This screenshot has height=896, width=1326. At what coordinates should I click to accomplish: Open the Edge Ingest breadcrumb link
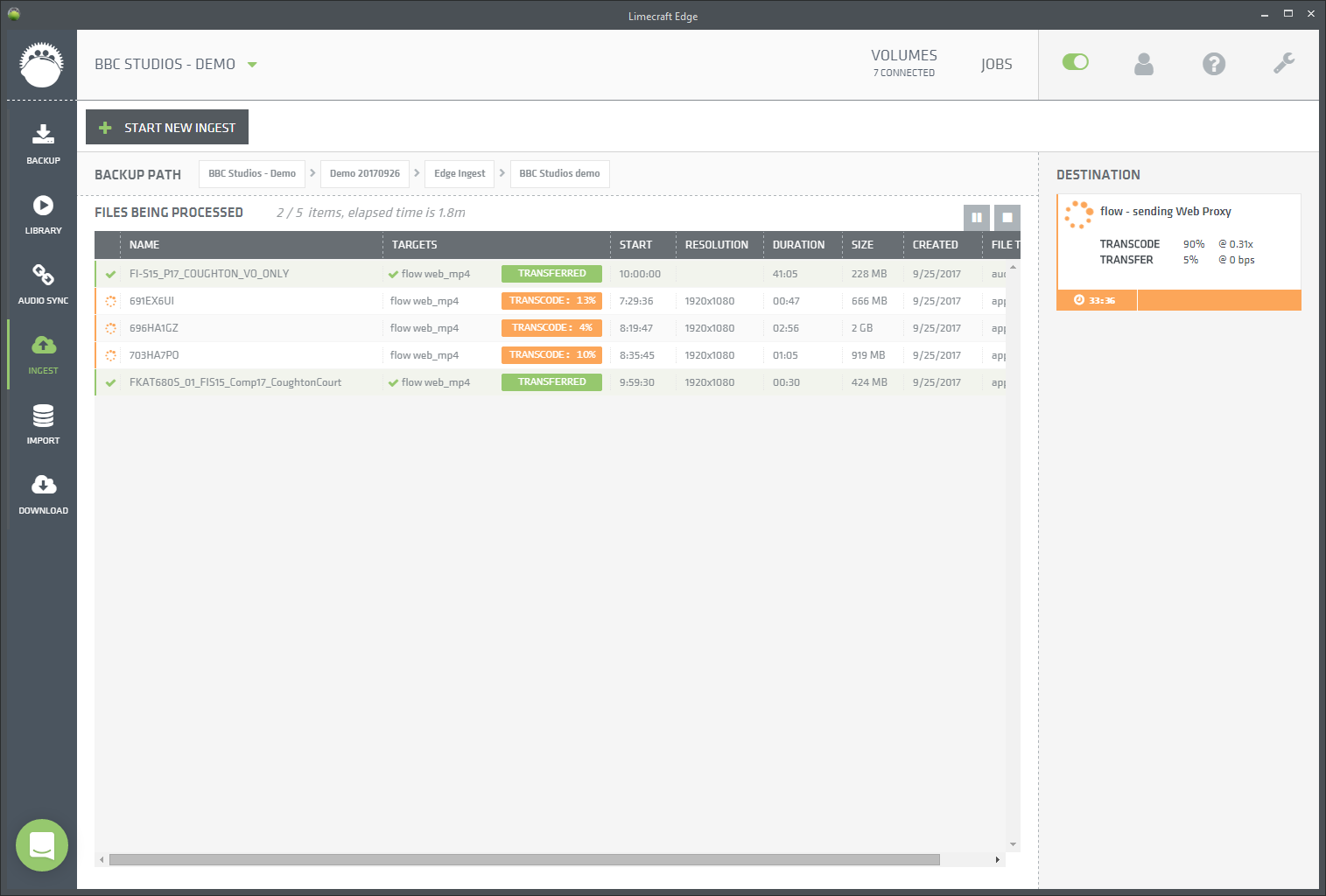click(x=459, y=173)
